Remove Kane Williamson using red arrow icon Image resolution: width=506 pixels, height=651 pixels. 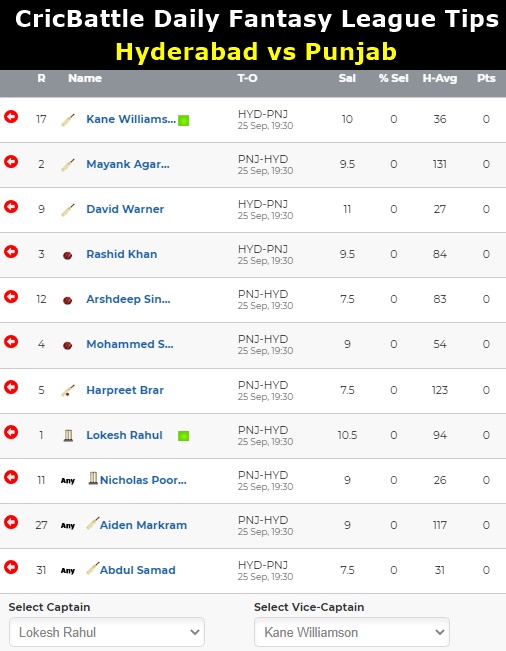[x=11, y=117]
